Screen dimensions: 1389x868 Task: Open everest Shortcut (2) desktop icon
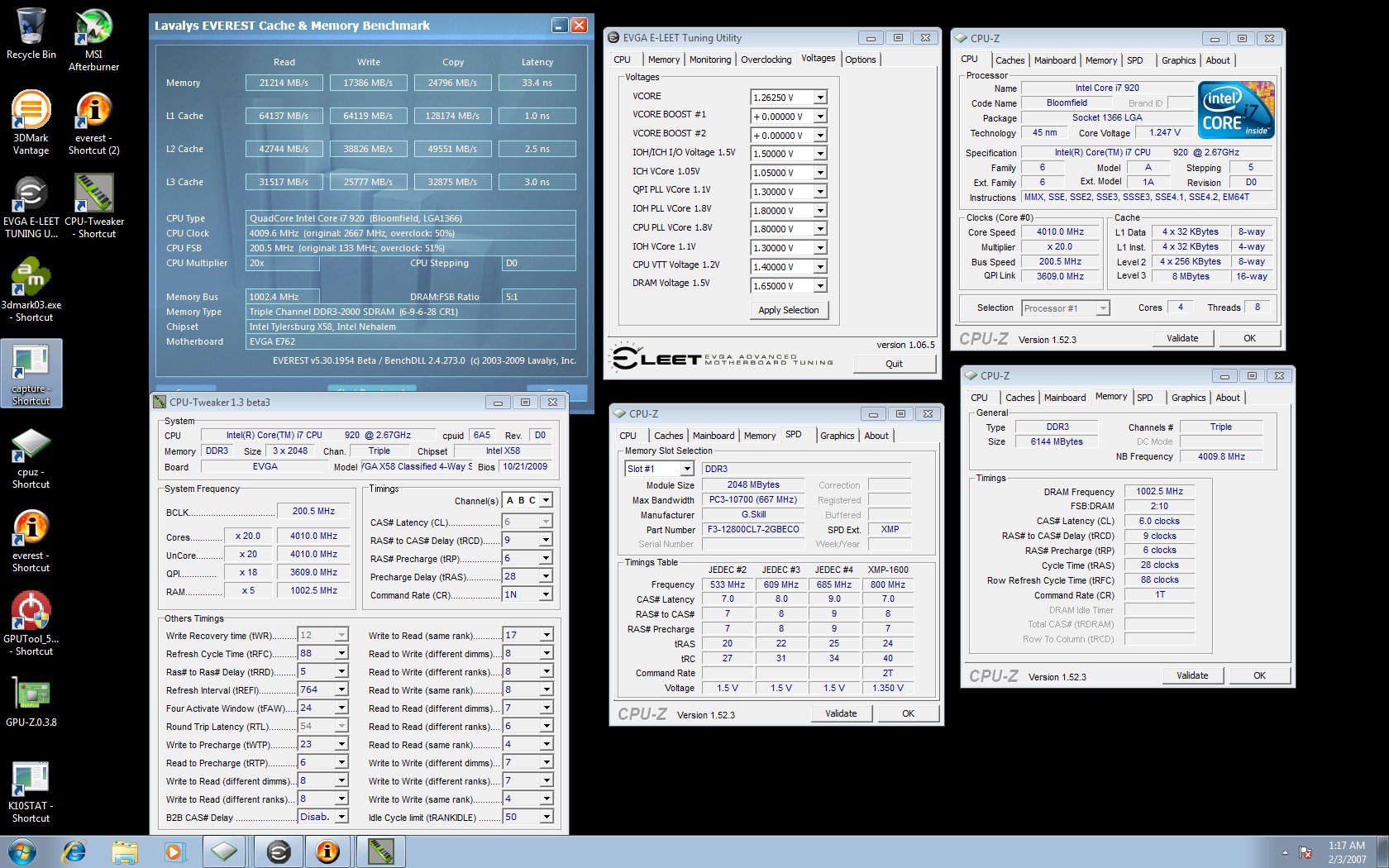[x=93, y=122]
